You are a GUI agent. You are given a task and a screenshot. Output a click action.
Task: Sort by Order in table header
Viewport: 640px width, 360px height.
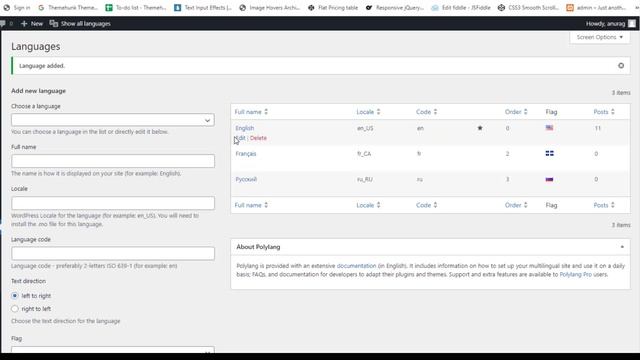(x=516, y=112)
